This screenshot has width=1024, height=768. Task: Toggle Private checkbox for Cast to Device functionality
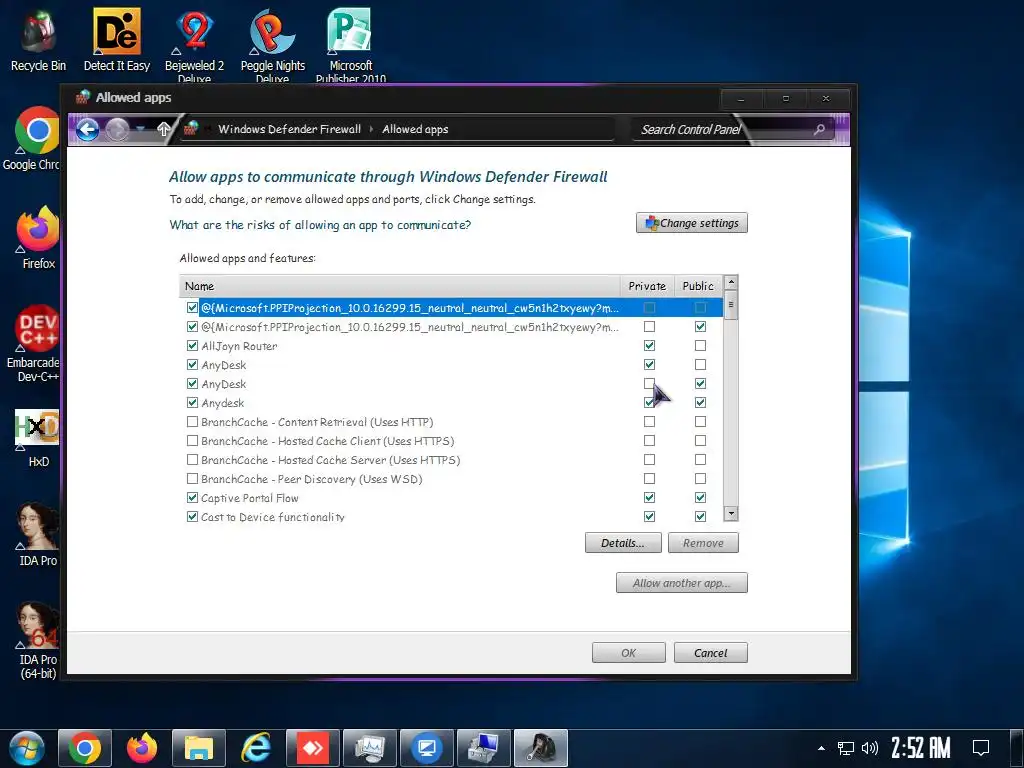coord(649,517)
